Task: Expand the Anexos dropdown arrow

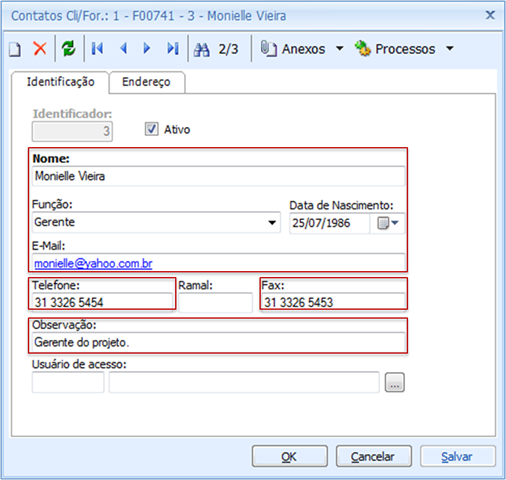Action: click(339, 49)
